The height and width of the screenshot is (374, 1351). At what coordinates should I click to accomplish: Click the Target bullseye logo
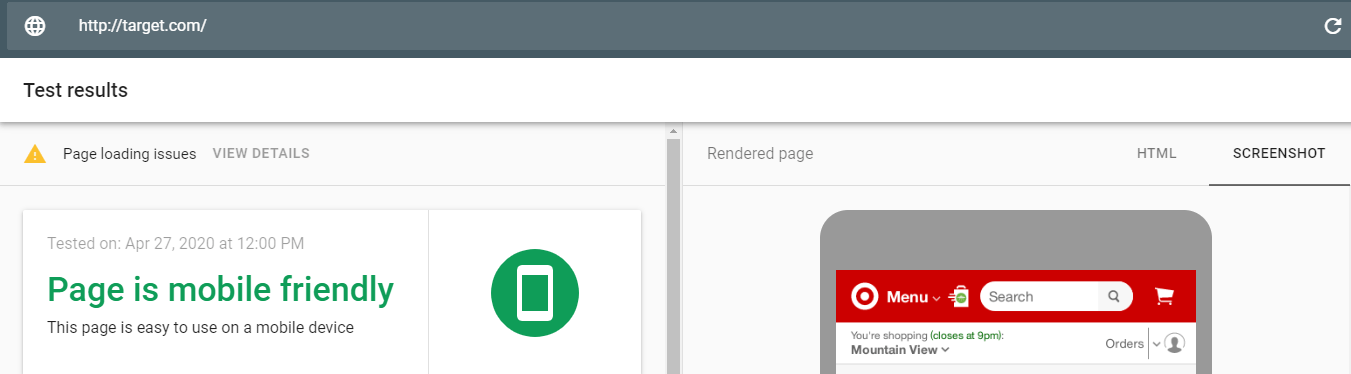(864, 296)
